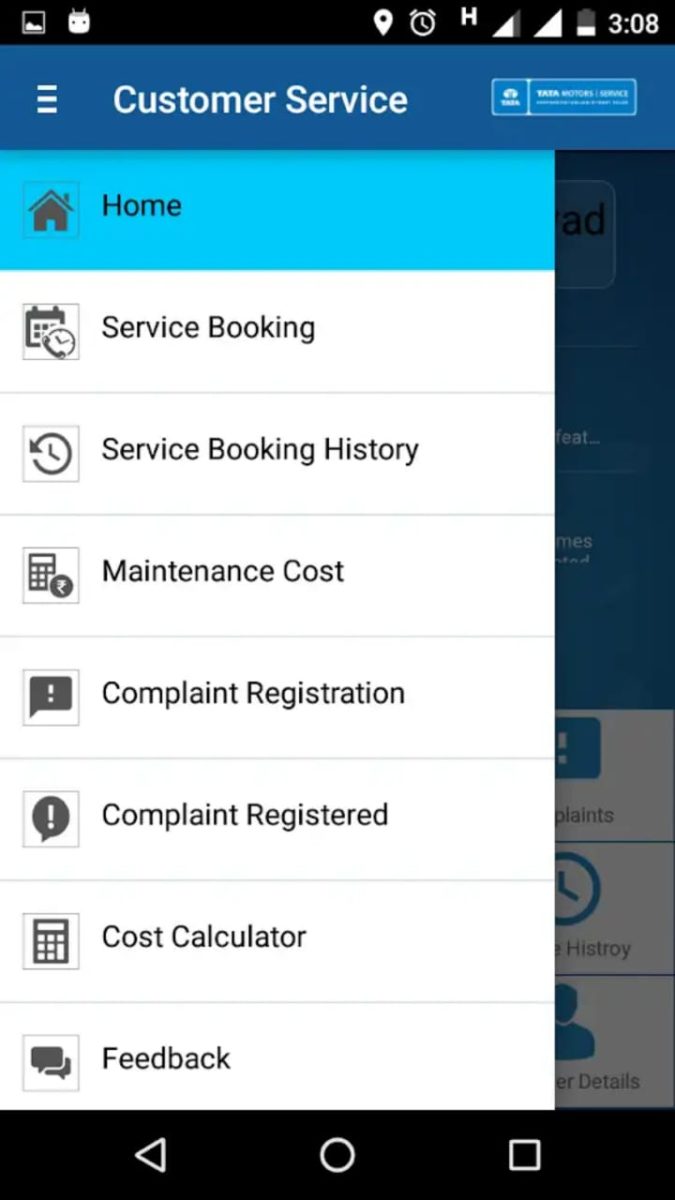Tap the Feedback chat bubbles icon

tap(51, 1062)
